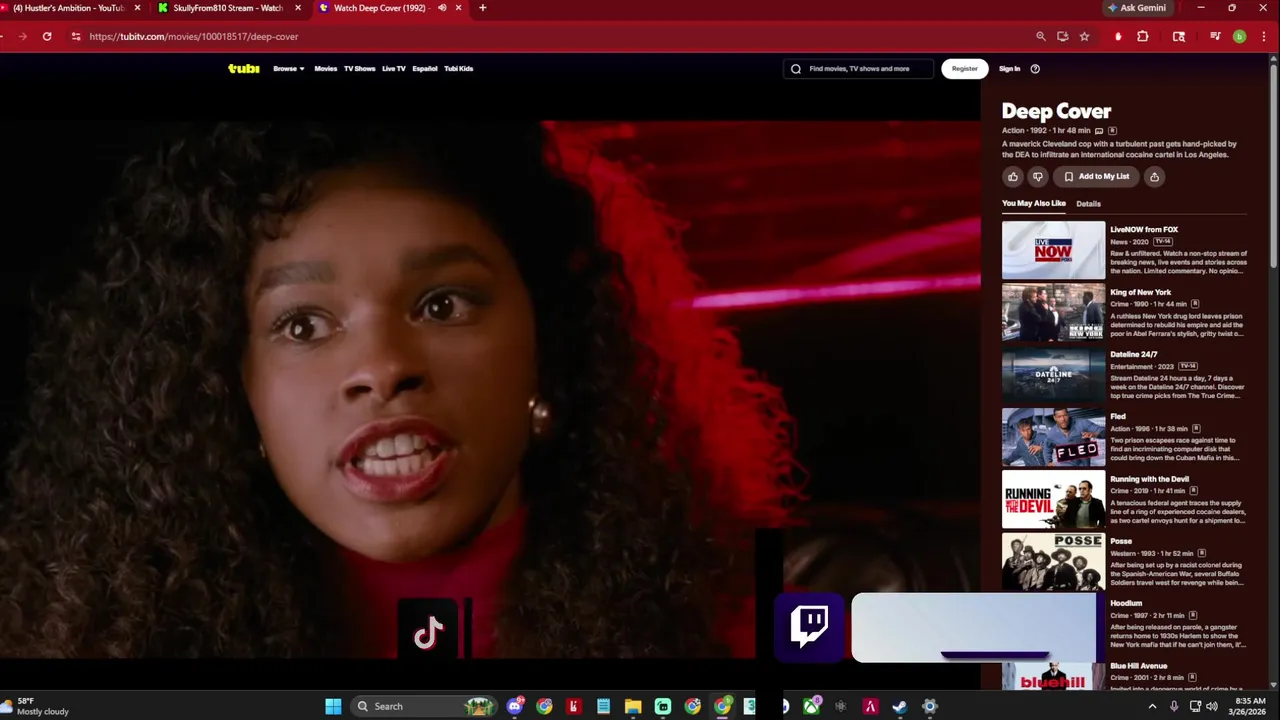Click the share icon button
1280x720 pixels.
(1154, 177)
